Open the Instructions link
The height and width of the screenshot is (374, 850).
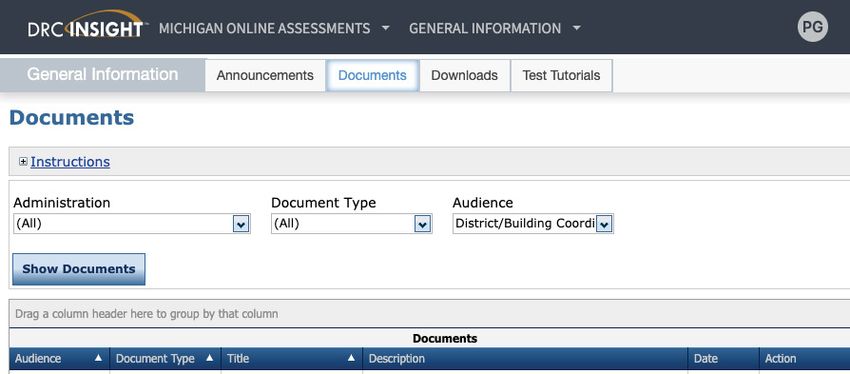pyautogui.click(x=70, y=162)
